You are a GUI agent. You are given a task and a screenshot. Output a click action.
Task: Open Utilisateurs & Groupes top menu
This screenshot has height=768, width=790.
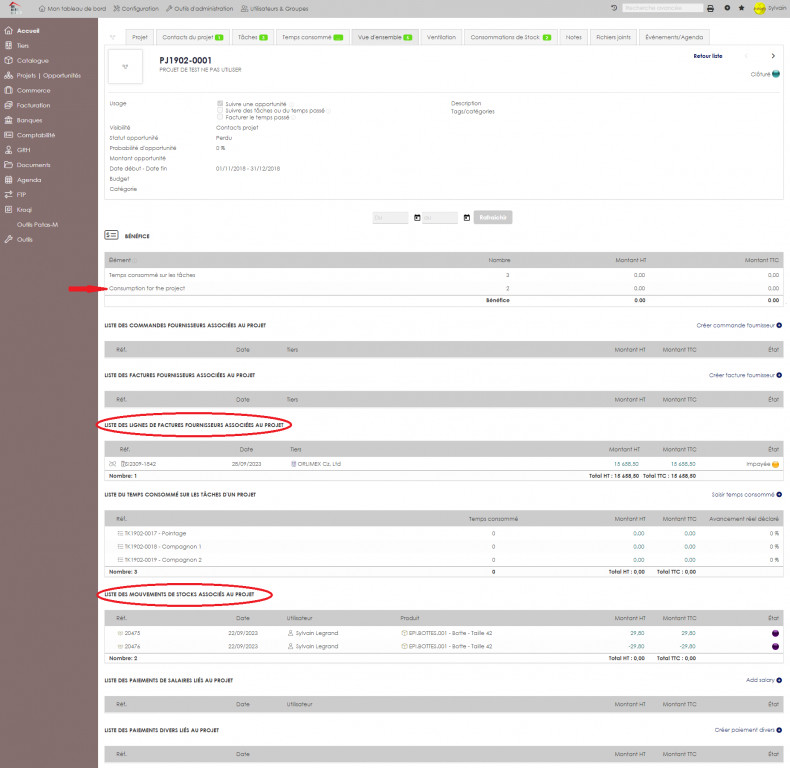pyautogui.click(x=275, y=9)
